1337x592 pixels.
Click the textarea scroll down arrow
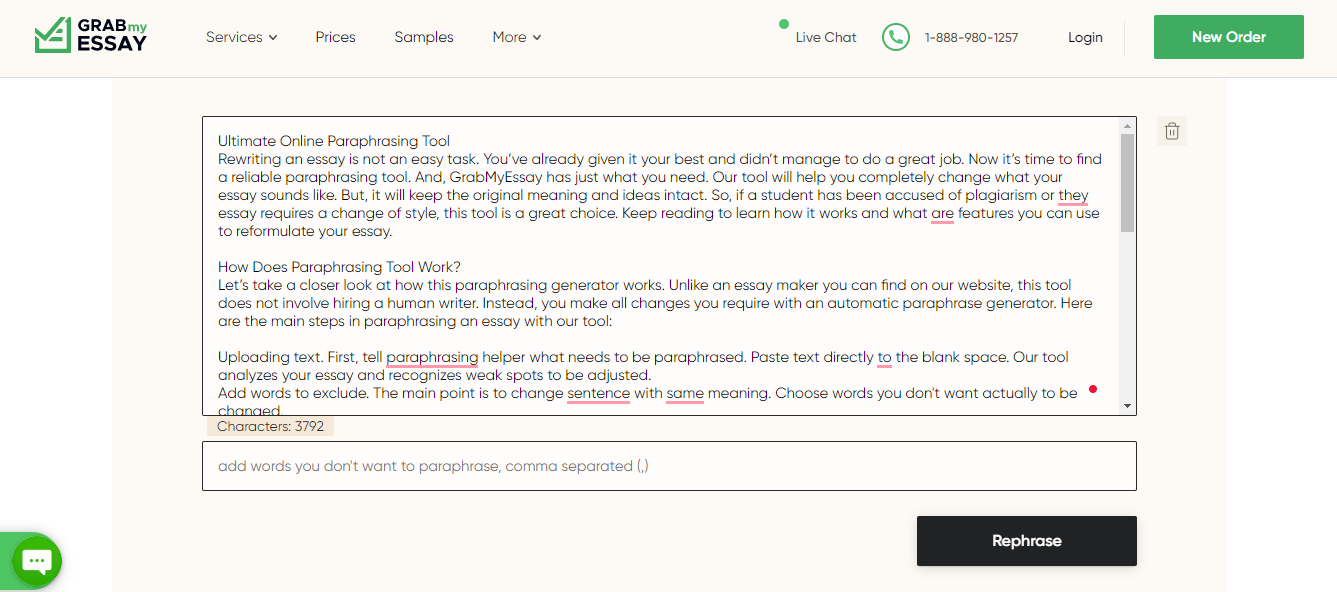tap(1128, 406)
